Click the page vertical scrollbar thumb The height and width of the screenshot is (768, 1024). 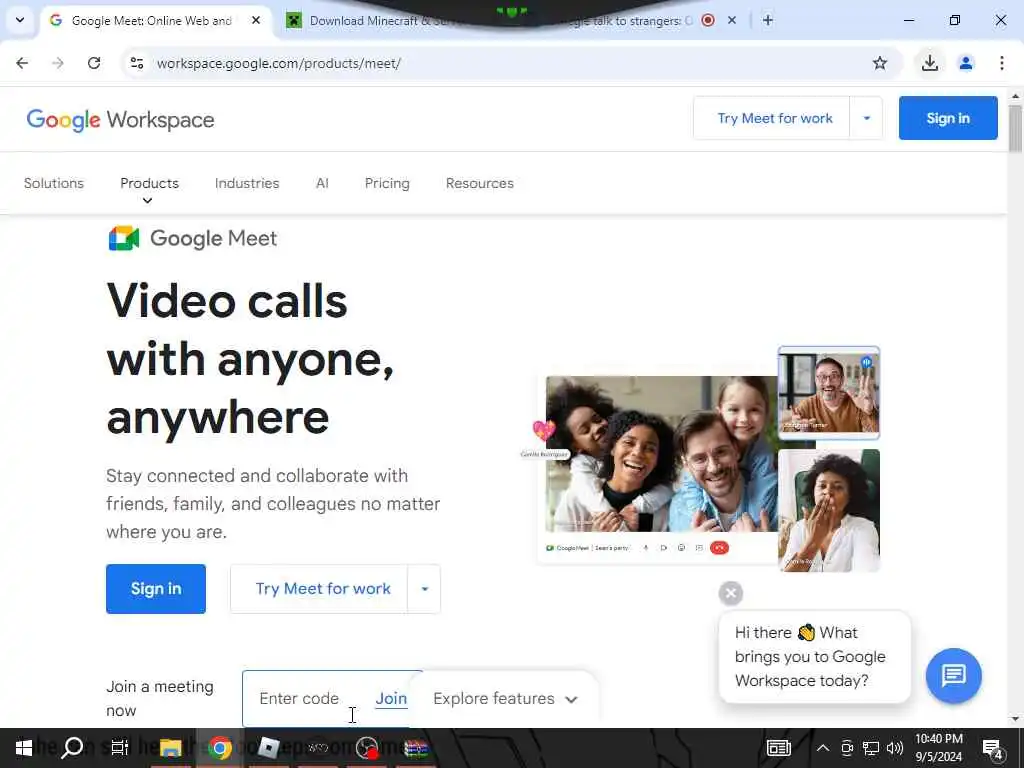(1016, 127)
